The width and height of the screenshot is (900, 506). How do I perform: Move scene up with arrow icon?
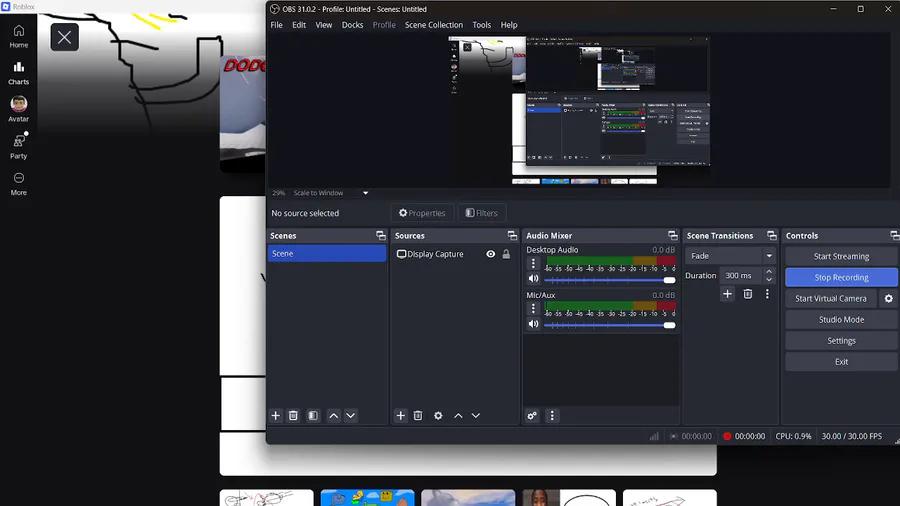333,415
